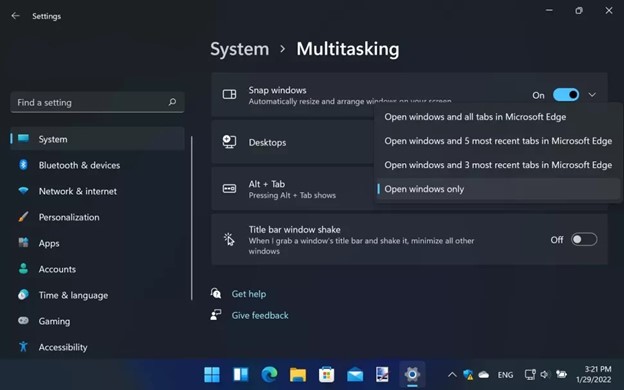The width and height of the screenshot is (624, 390).
Task: Open Apps settings
Action: point(97,243)
